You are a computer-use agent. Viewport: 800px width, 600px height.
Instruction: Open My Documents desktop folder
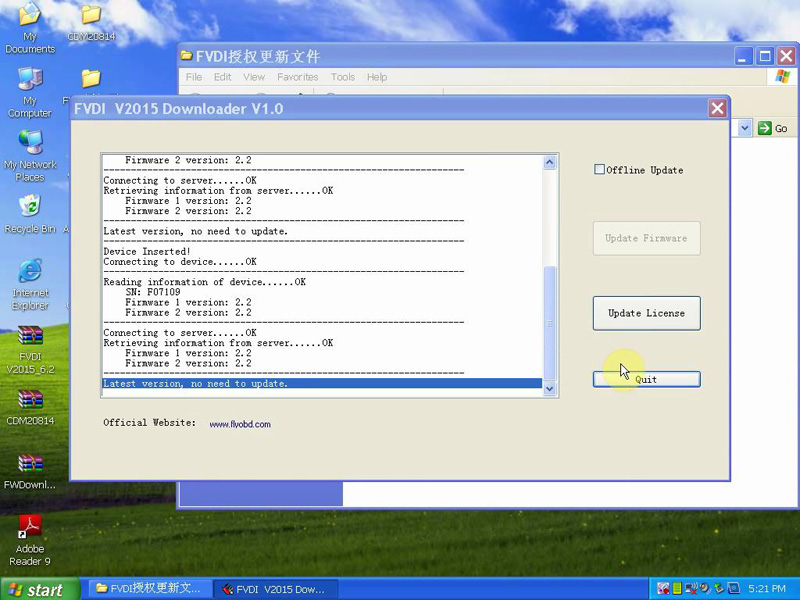30,16
